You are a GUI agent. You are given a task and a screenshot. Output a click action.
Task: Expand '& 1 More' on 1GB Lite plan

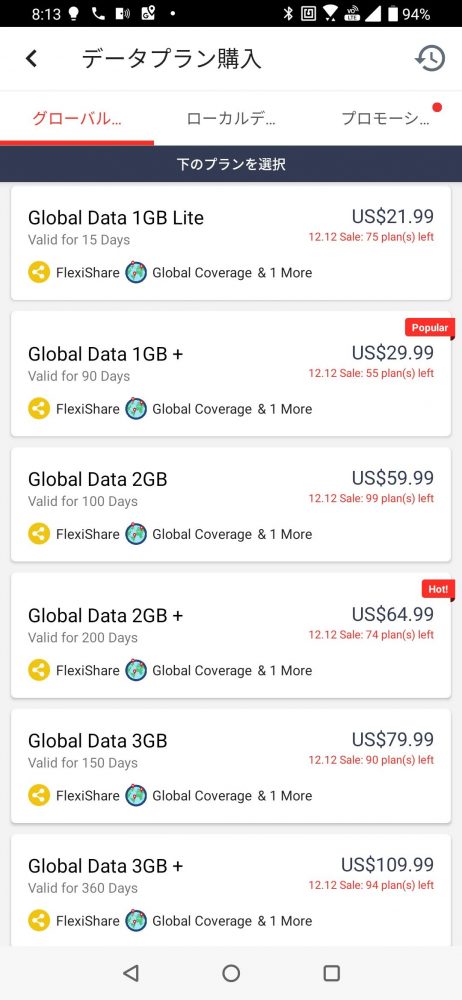(285, 272)
